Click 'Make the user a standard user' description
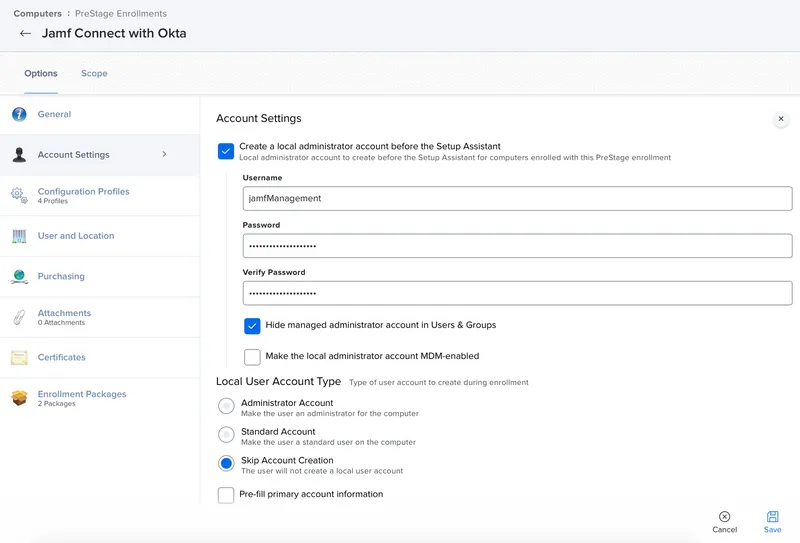 (328, 442)
